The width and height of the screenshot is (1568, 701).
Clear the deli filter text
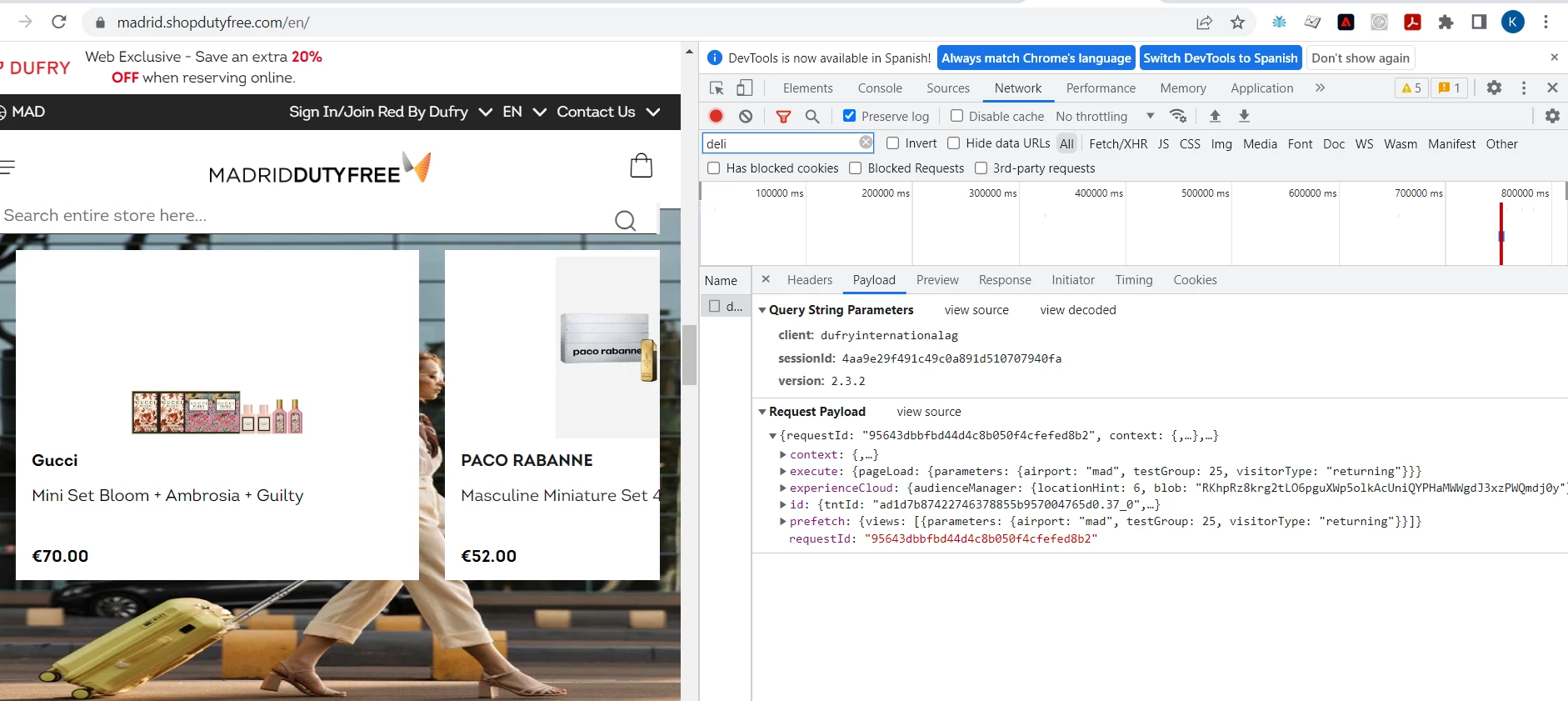[866, 143]
